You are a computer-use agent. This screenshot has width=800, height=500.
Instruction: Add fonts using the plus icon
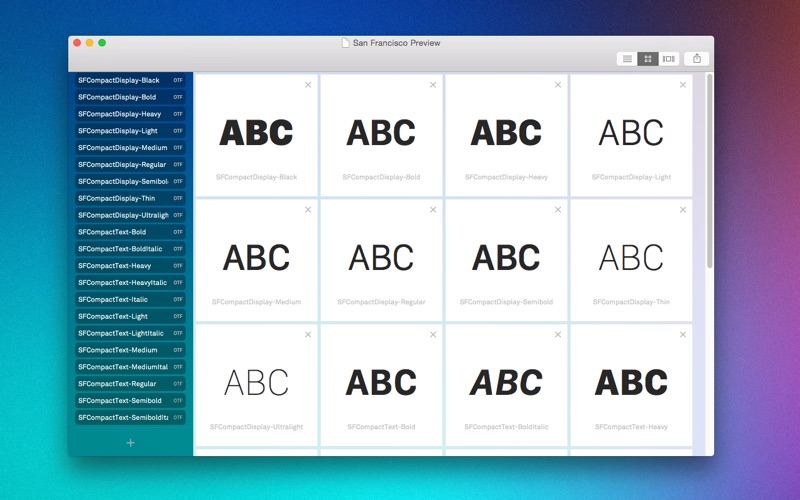point(131,443)
